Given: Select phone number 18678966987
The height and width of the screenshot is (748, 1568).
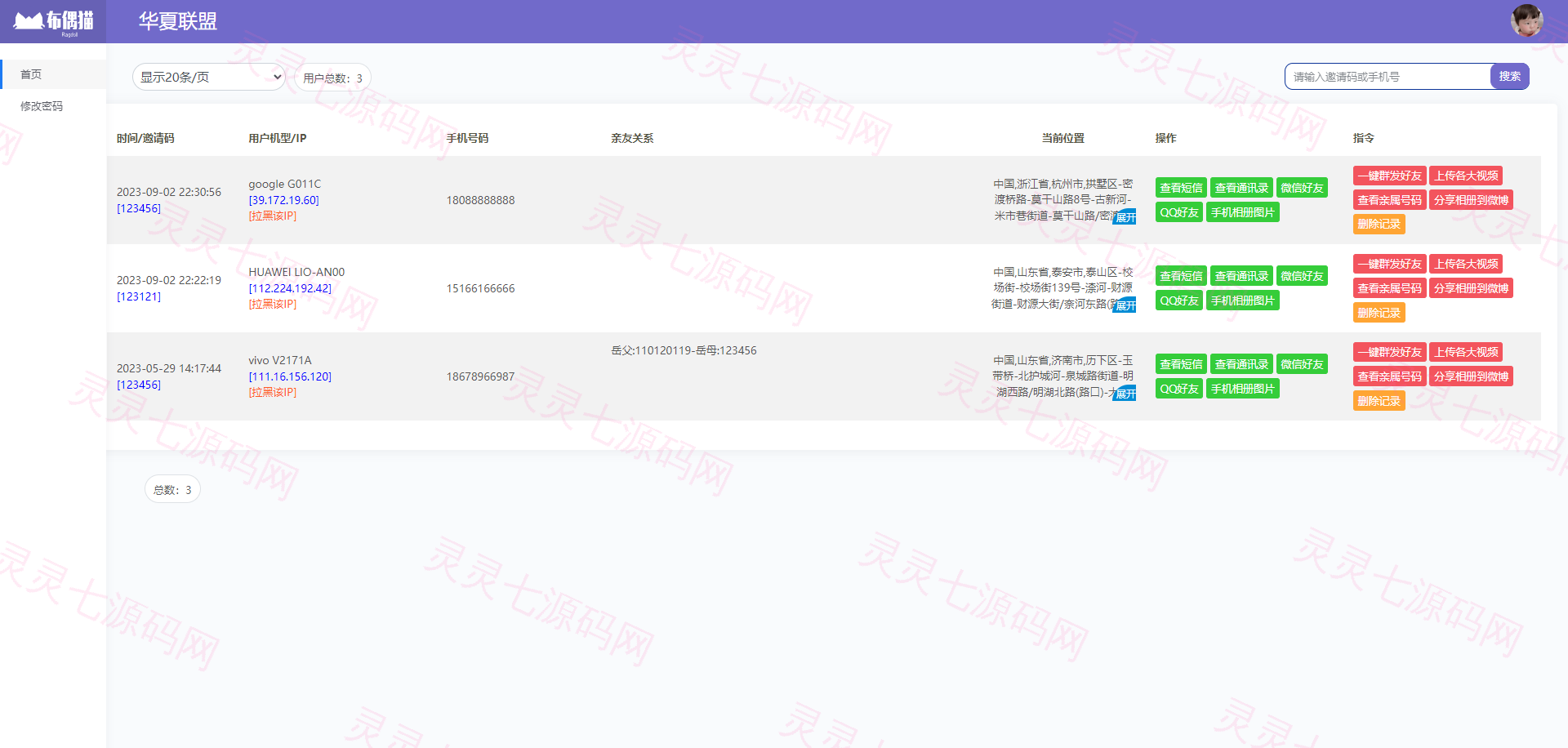Looking at the screenshot, I should coord(480,376).
